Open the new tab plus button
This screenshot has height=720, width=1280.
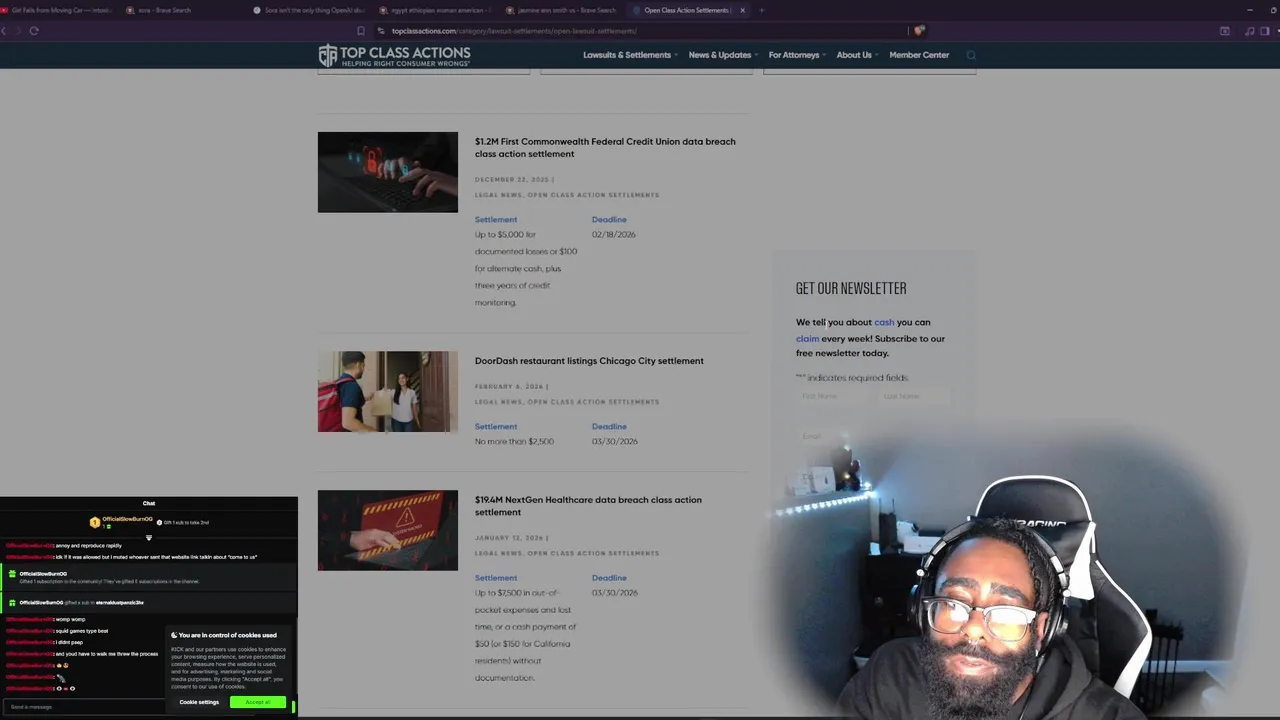point(761,10)
